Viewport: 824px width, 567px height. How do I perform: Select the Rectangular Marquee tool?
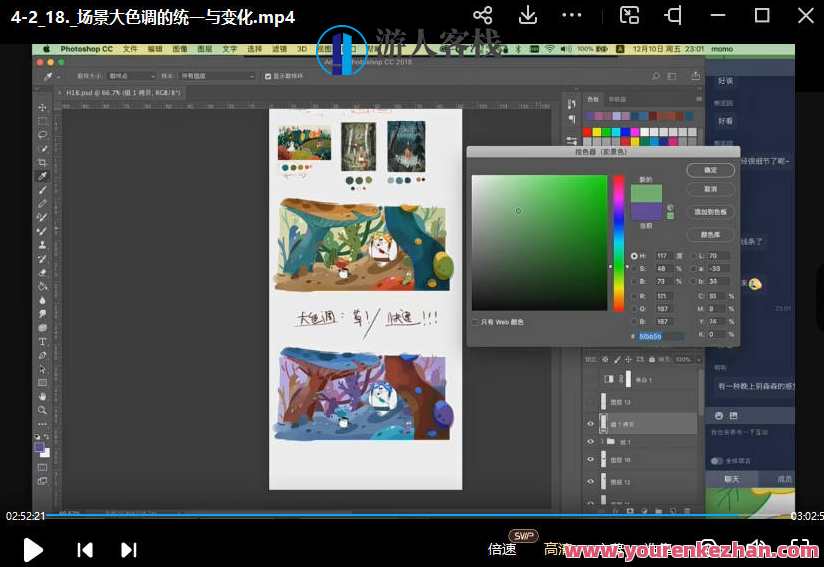(x=43, y=121)
